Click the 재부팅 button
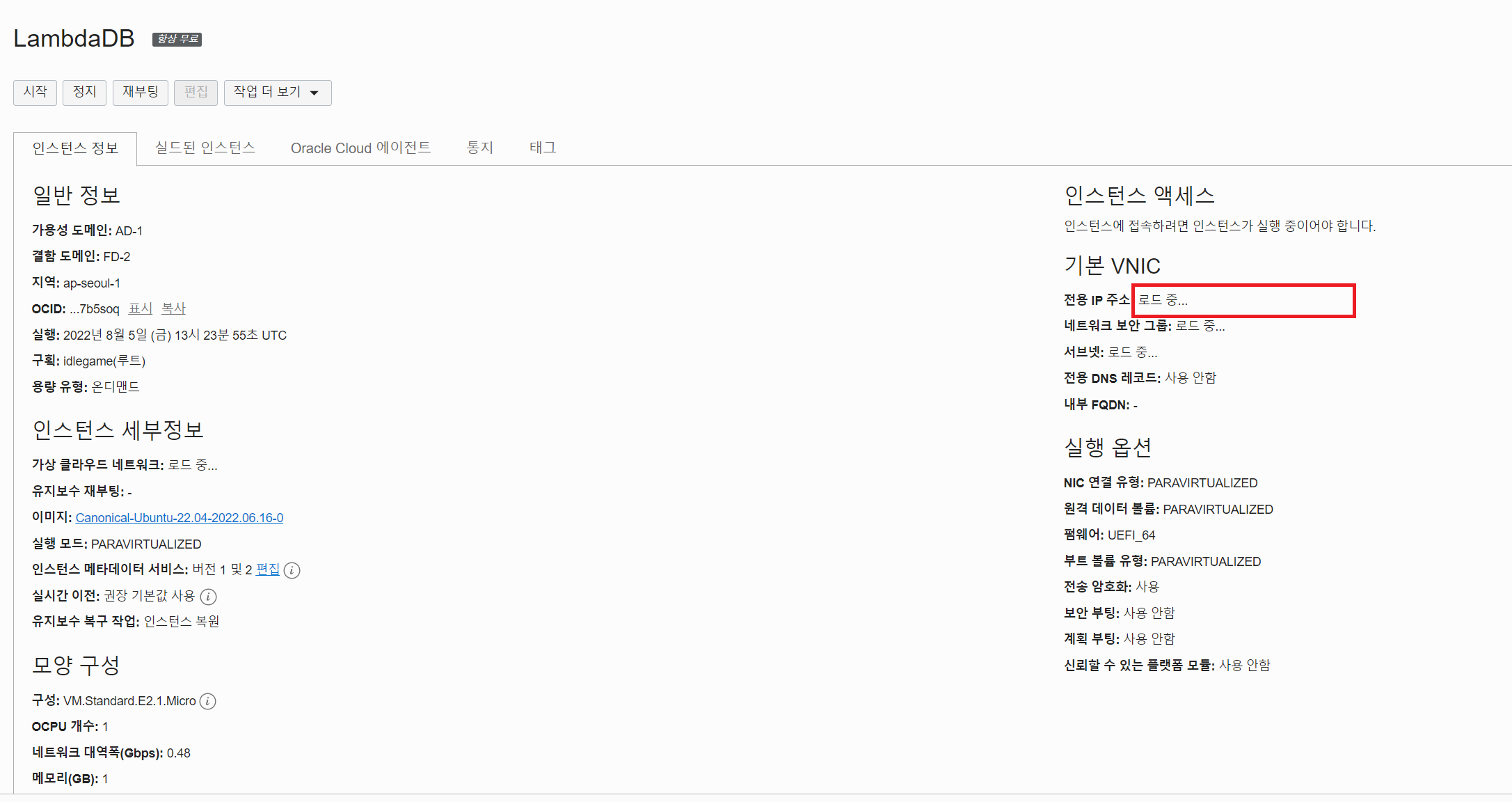 [140, 93]
